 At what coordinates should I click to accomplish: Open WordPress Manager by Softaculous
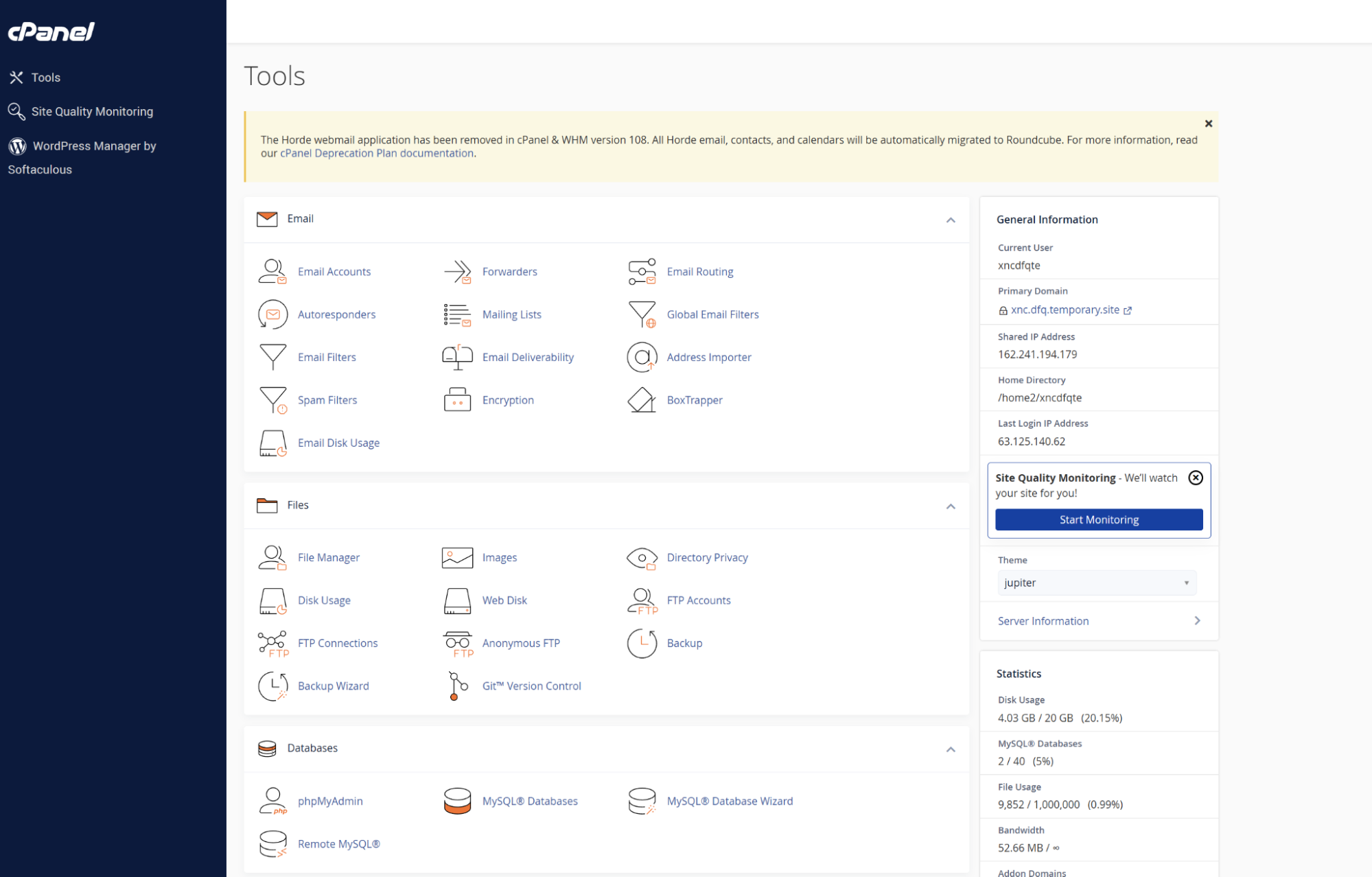82,157
